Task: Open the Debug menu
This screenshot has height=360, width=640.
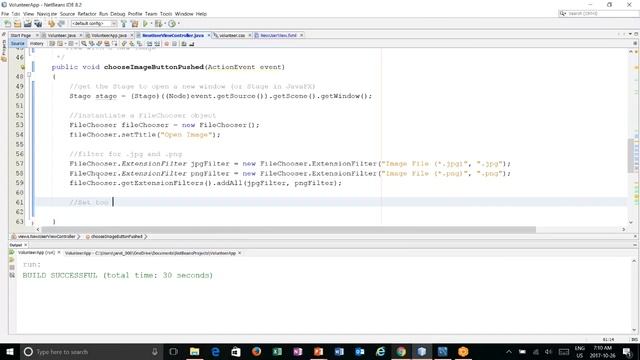Action: click(x=118, y=14)
